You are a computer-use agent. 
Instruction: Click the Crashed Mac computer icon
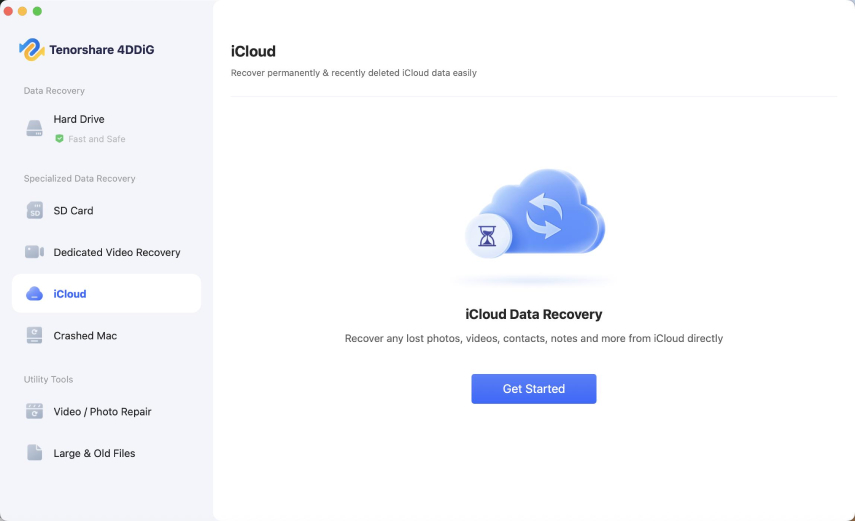pos(35,336)
